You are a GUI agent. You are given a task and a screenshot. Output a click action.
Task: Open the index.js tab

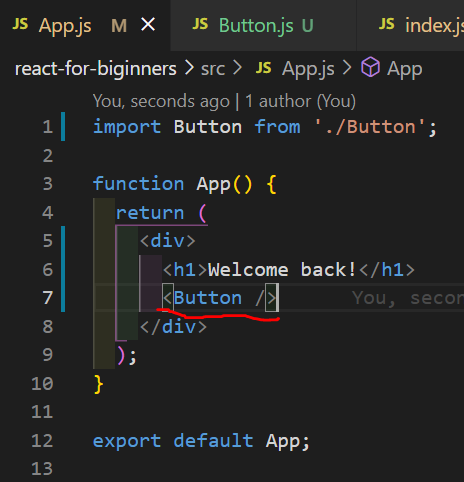(x=410, y=25)
